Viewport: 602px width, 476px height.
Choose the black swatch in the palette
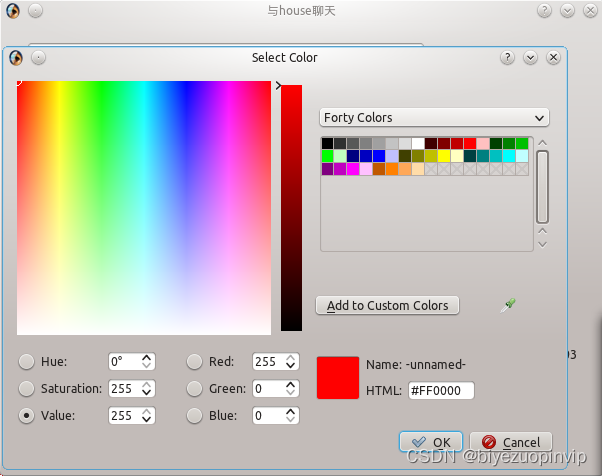[x=327, y=144]
